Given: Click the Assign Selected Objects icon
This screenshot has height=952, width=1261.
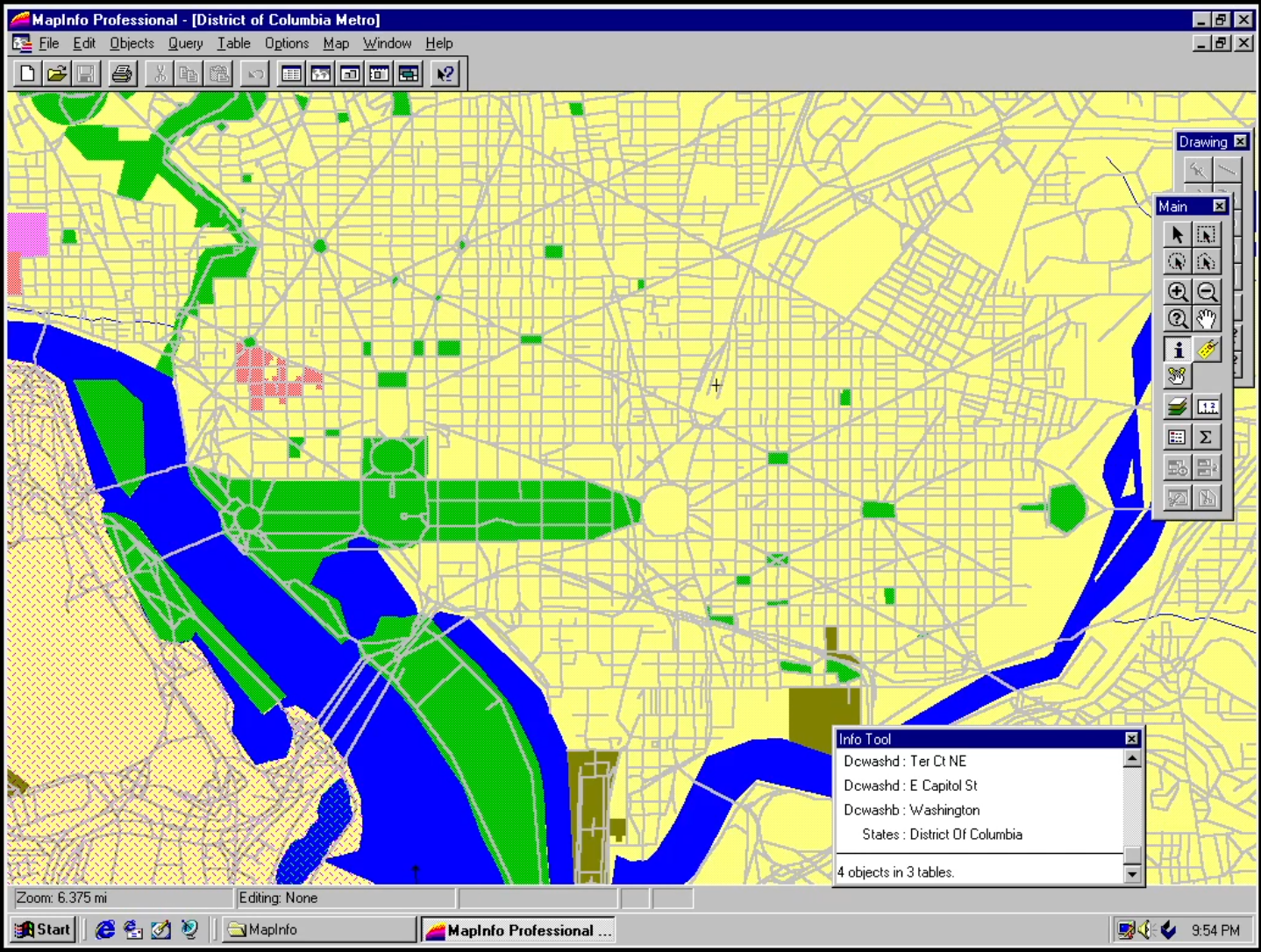Looking at the screenshot, I should click(x=1207, y=467).
